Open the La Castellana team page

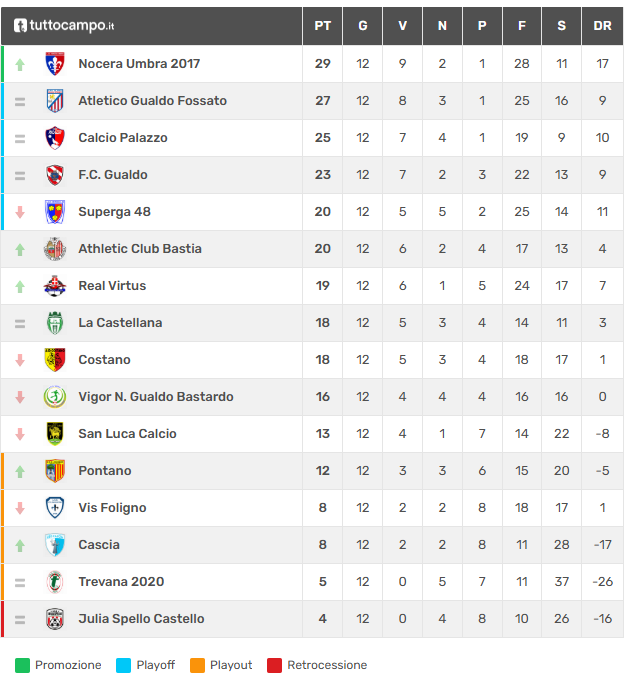[120, 323]
